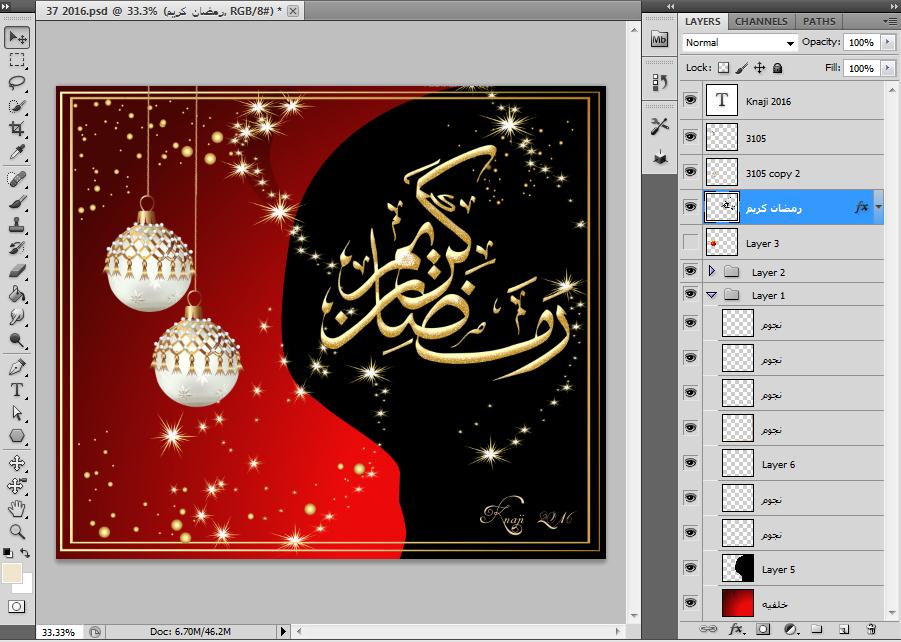Open the Normal blend mode dropdown

tap(740, 43)
